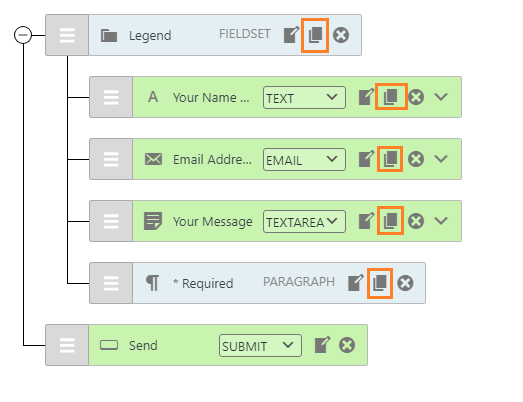Viewport: 523px width, 402px height.
Task: Open the TEXTAREA type dropdown
Action: [x=304, y=222]
